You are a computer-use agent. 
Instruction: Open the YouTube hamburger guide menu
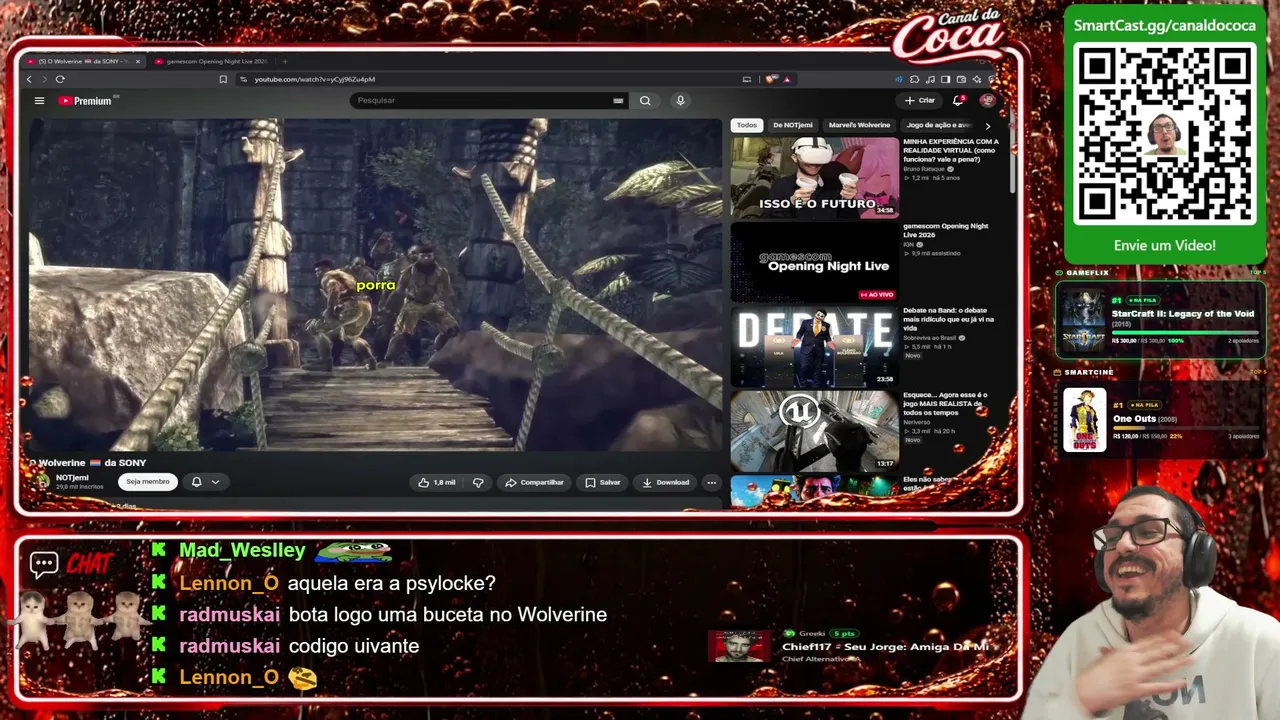(39, 100)
